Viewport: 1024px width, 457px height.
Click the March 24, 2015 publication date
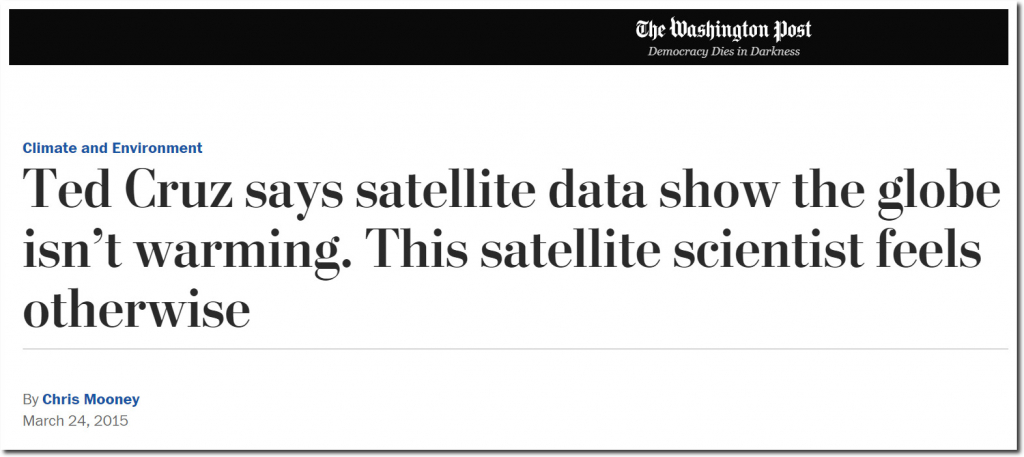point(76,420)
